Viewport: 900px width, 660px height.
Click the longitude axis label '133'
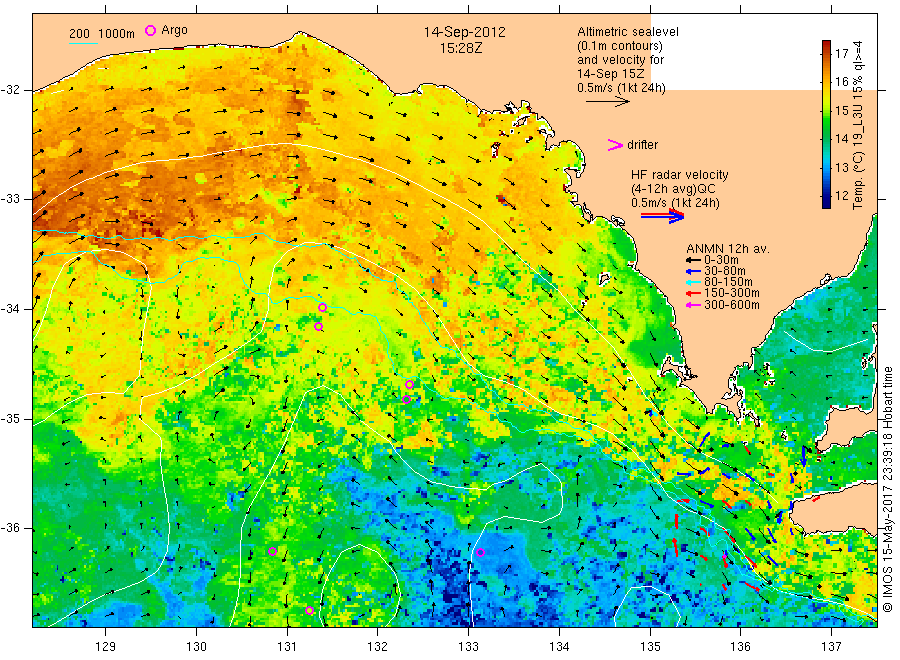468,647
